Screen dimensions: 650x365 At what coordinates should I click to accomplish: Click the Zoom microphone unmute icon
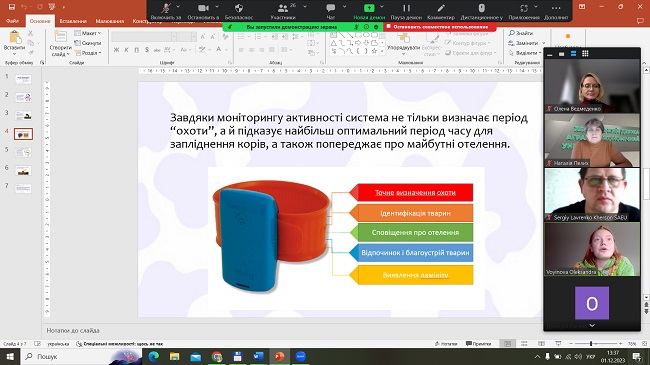pos(166,8)
